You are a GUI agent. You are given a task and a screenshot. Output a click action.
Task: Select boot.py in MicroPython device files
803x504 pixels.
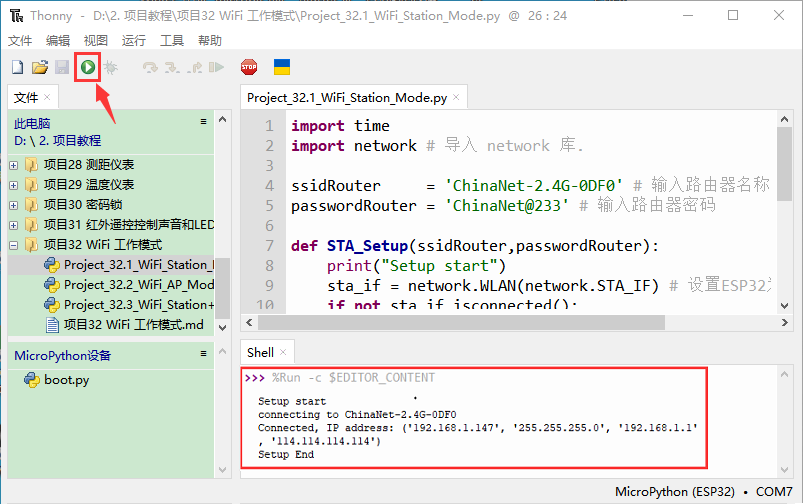(x=66, y=380)
